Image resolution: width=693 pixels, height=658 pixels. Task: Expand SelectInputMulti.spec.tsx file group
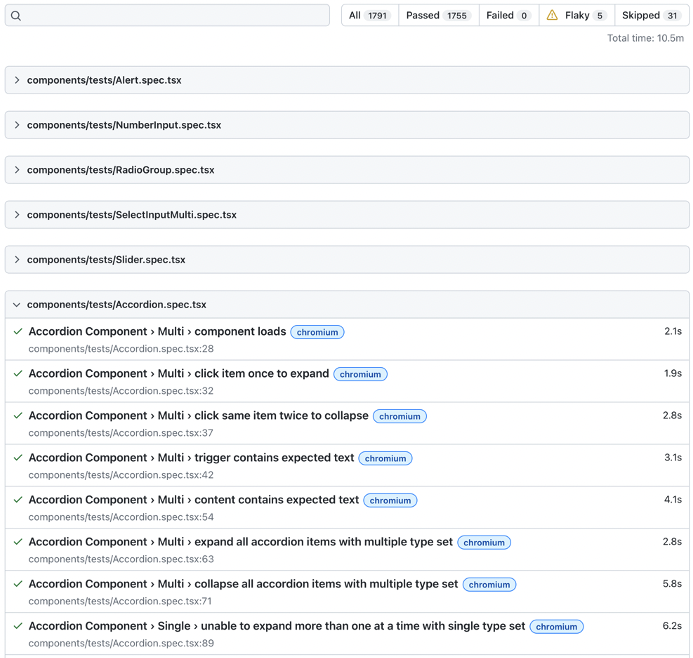tap(347, 215)
